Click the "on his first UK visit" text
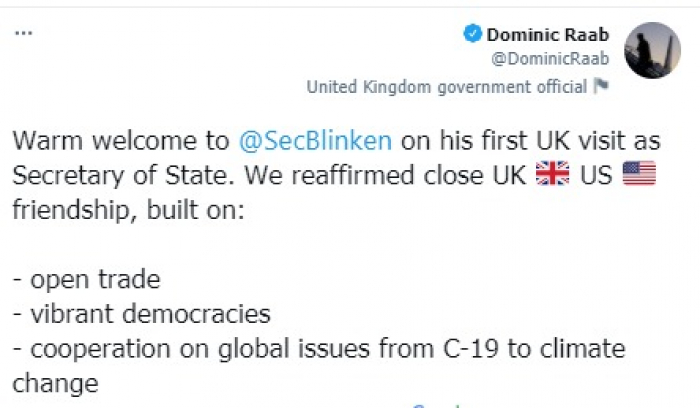Screen dimensions: 700x408 (x=519, y=141)
